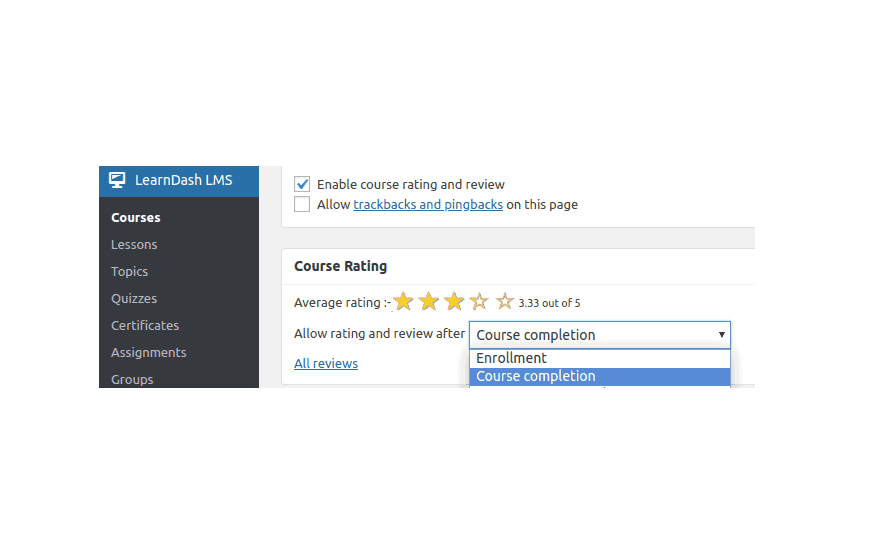Image resolution: width=888 pixels, height=557 pixels.
Task: Open Groups in the sidebar
Action: [x=133, y=379]
